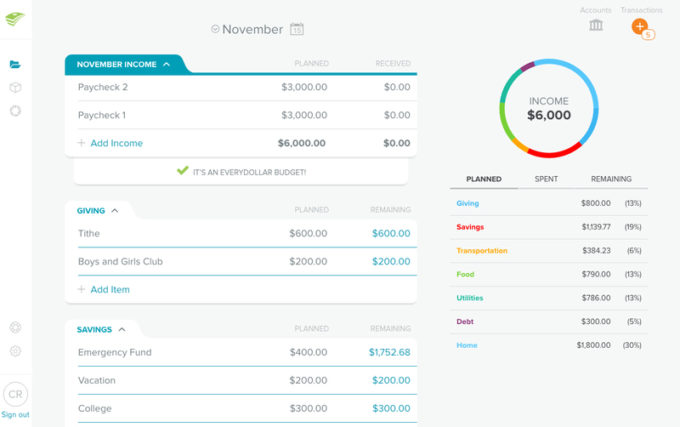Click the cube icon in left sidebar
Image resolution: width=680 pixels, height=427 pixels.
click(15, 87)
